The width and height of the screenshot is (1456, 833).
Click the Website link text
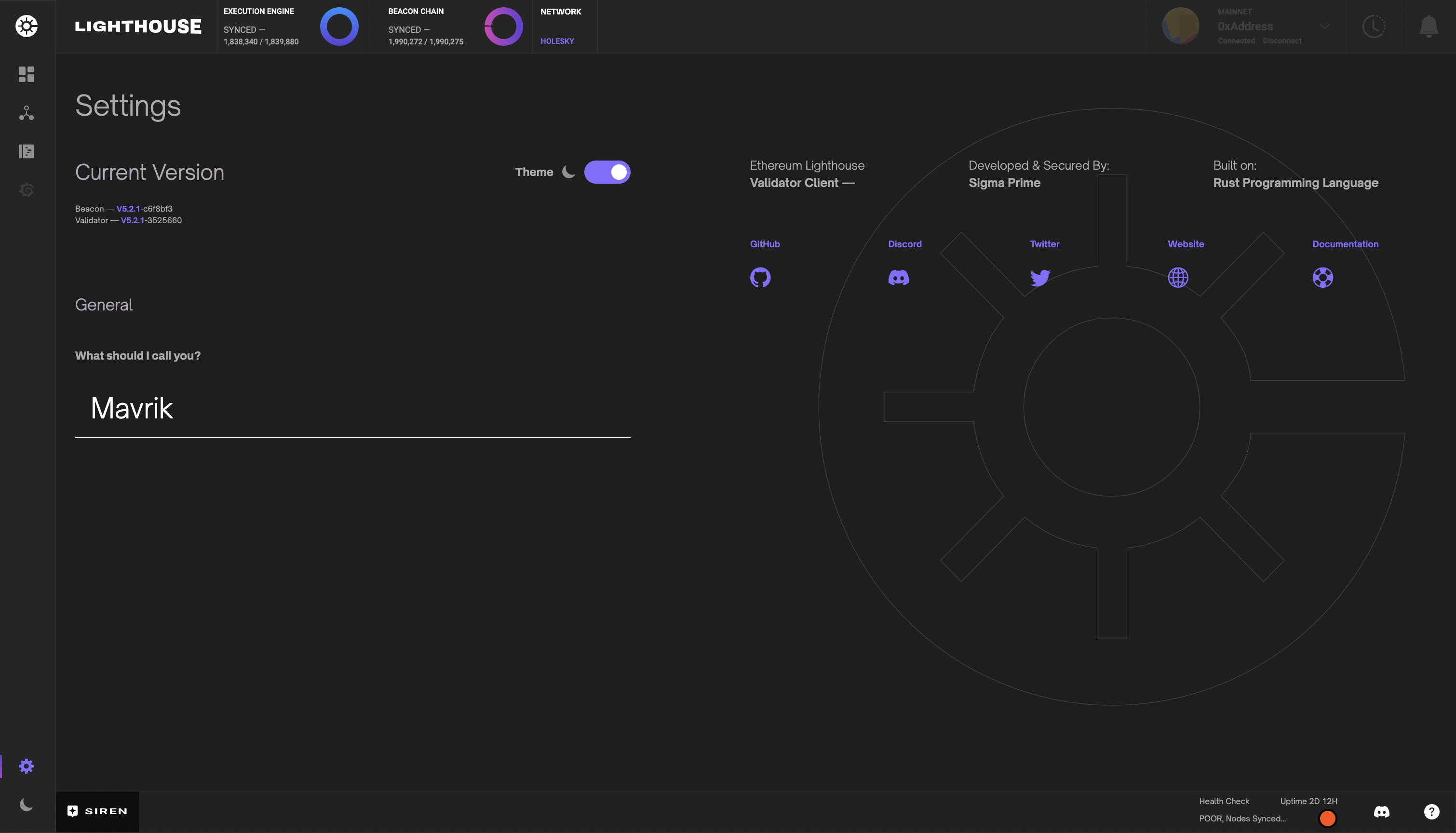coord(1186,244)
